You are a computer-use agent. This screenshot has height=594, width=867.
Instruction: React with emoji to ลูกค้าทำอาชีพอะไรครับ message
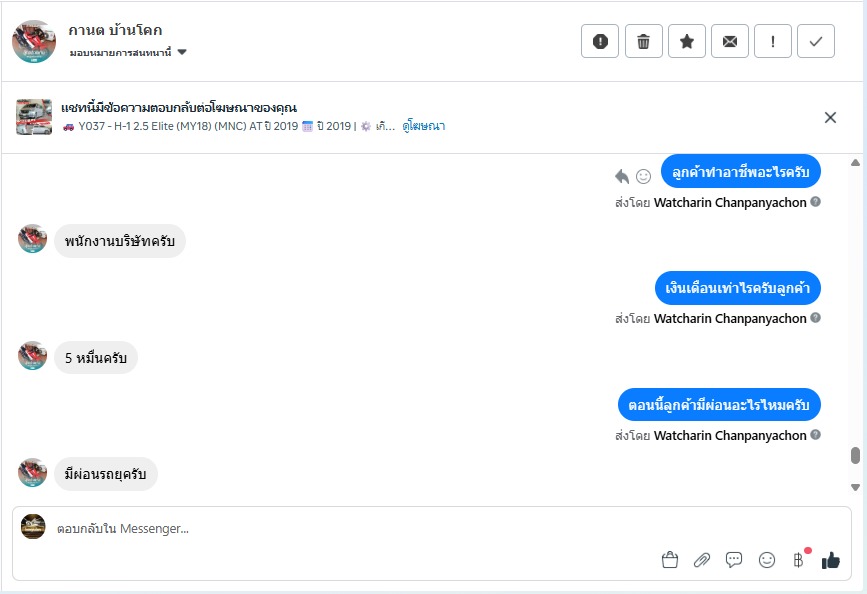tap(644, 176)
